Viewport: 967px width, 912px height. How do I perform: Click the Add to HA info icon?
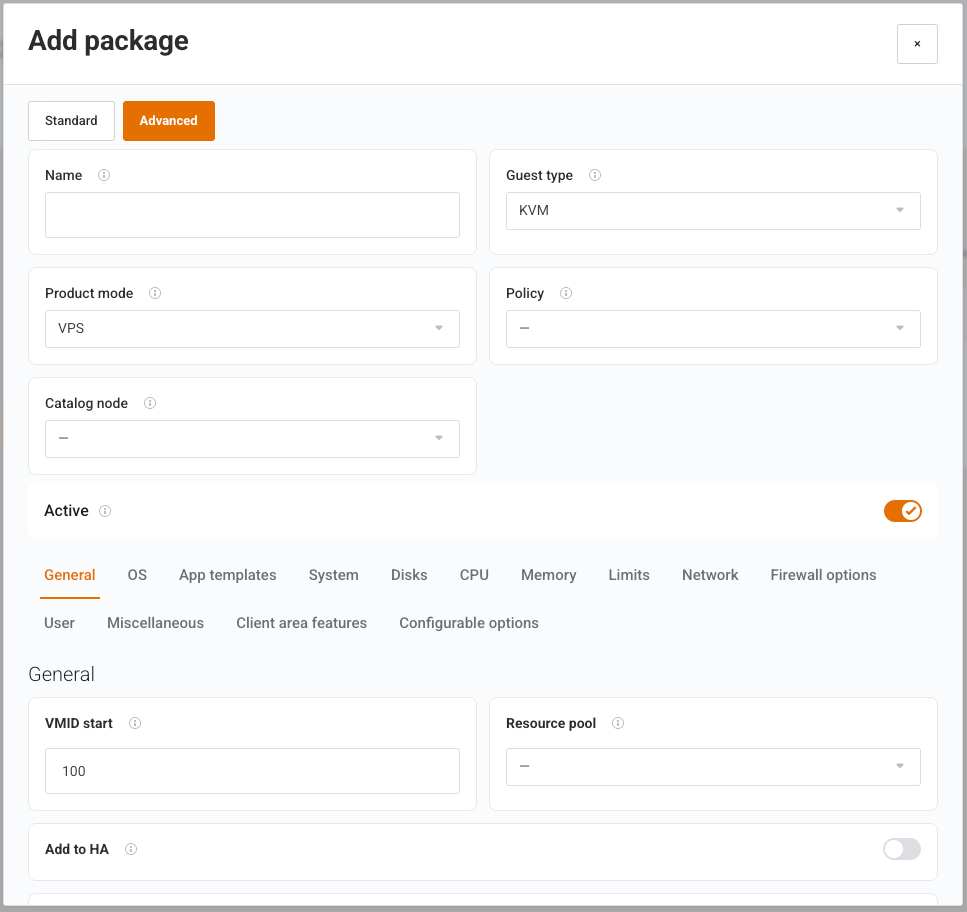tap(131, 849)
